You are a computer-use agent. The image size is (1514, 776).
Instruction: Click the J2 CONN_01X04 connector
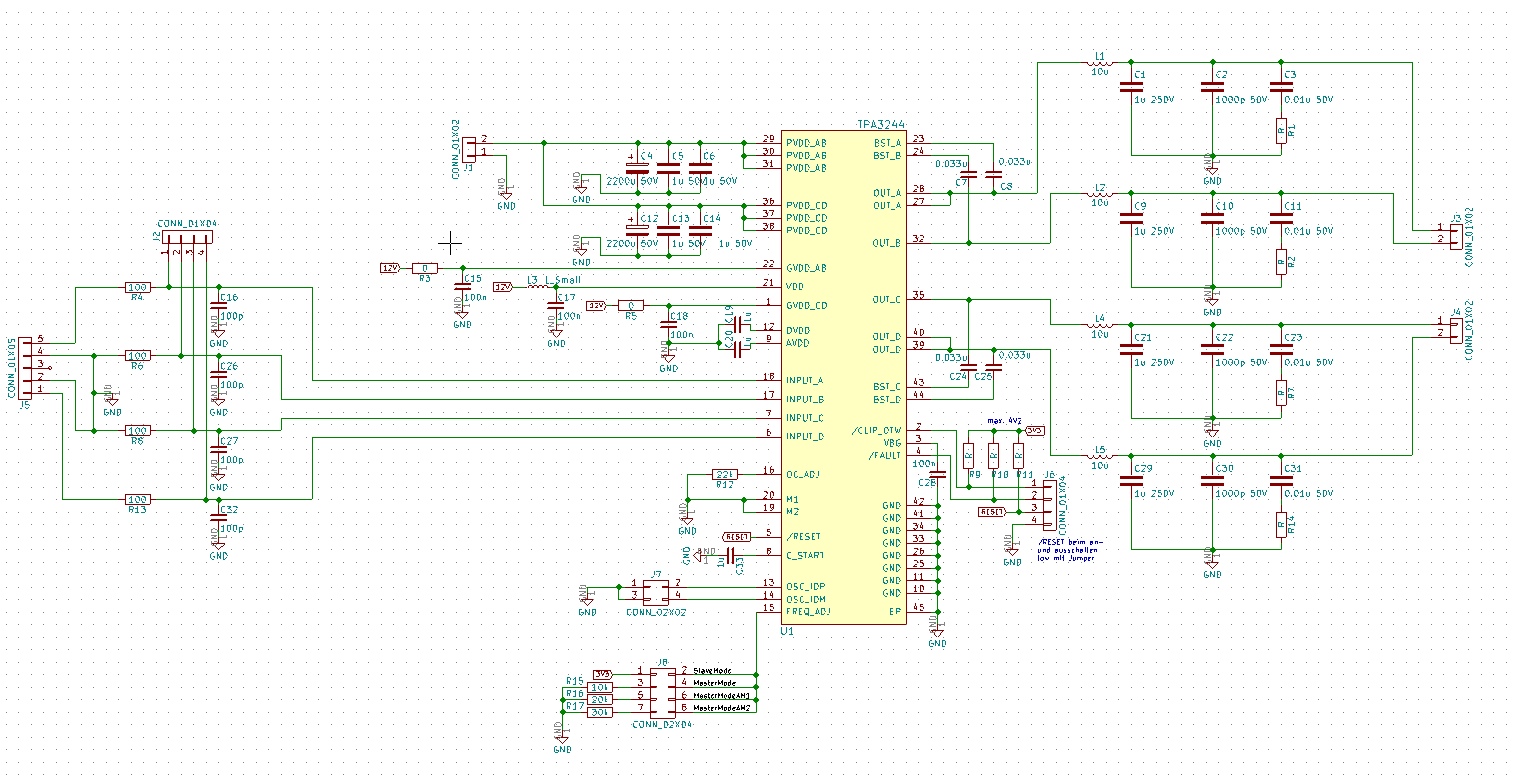coord(187,238)
